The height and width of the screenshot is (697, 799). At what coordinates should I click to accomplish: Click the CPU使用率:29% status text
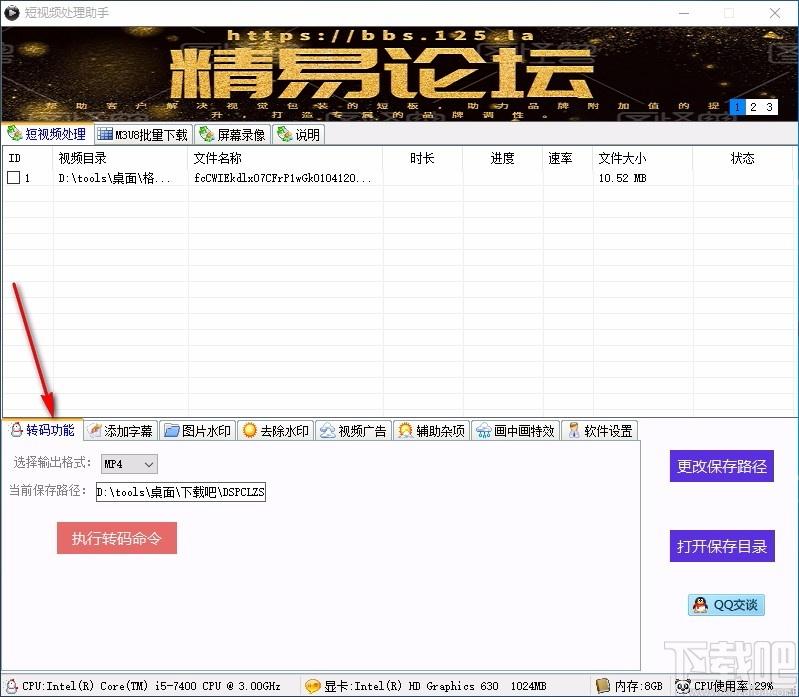(x=733, y=686)
